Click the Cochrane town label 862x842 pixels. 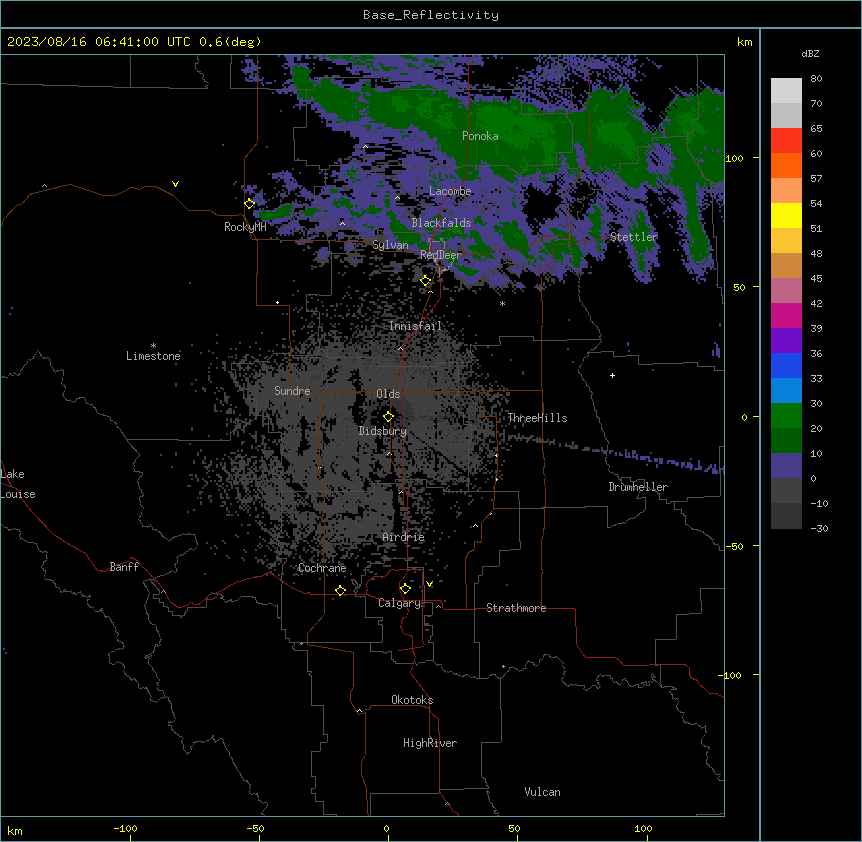click(322, 568)
